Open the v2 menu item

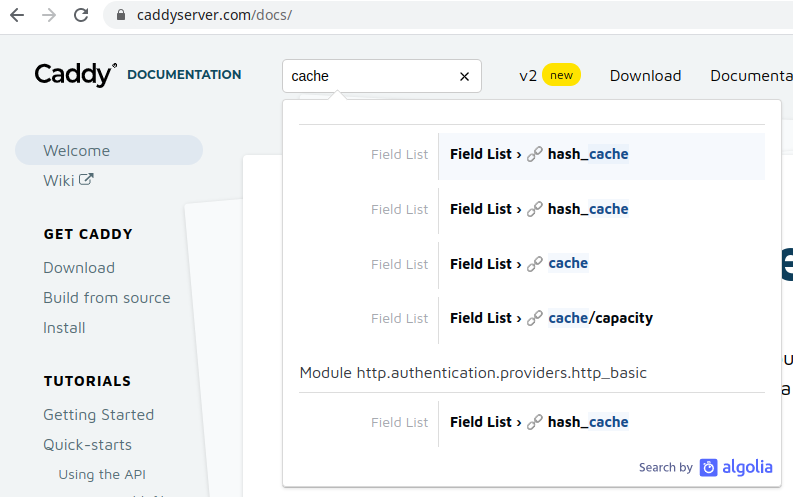tap(527, 76)
